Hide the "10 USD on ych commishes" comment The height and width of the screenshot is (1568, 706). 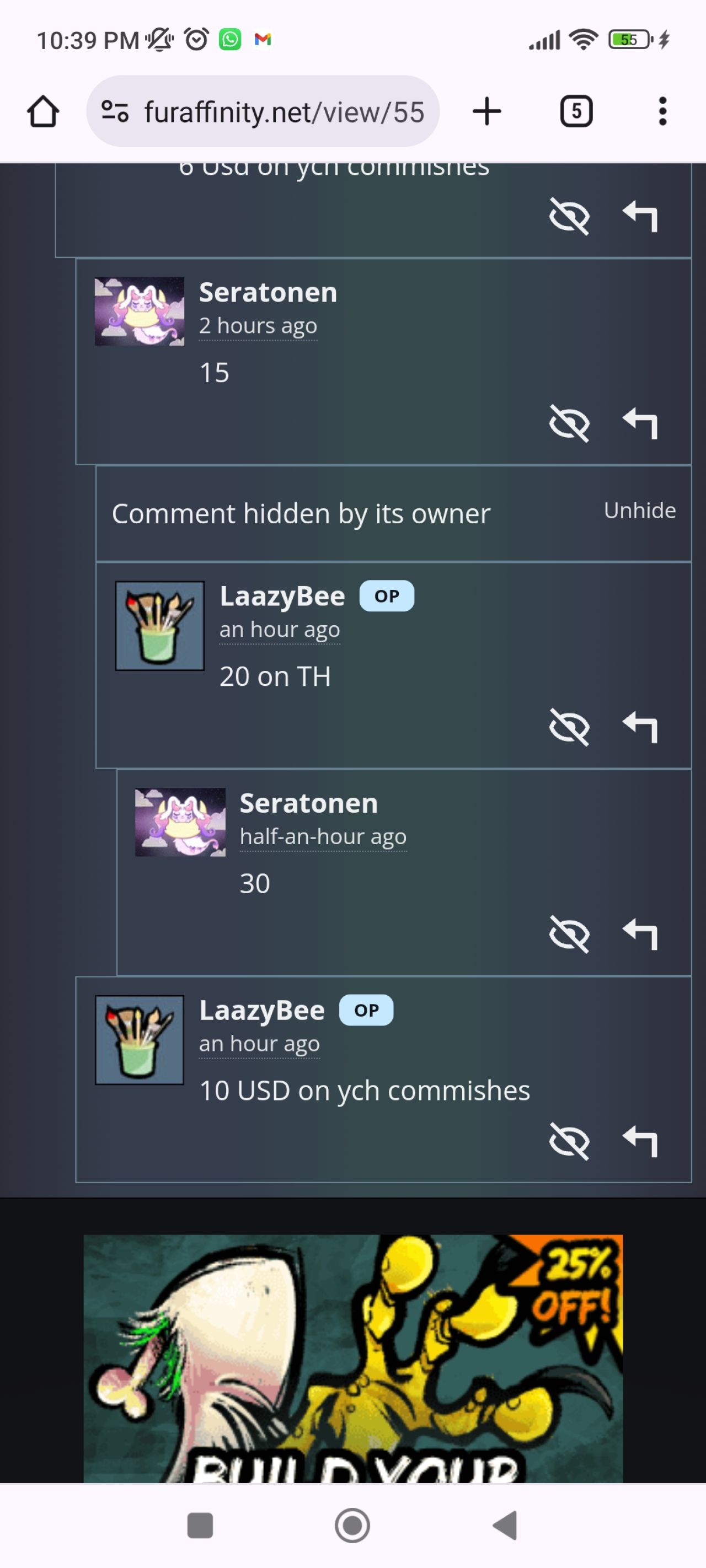pos(569,1141)
